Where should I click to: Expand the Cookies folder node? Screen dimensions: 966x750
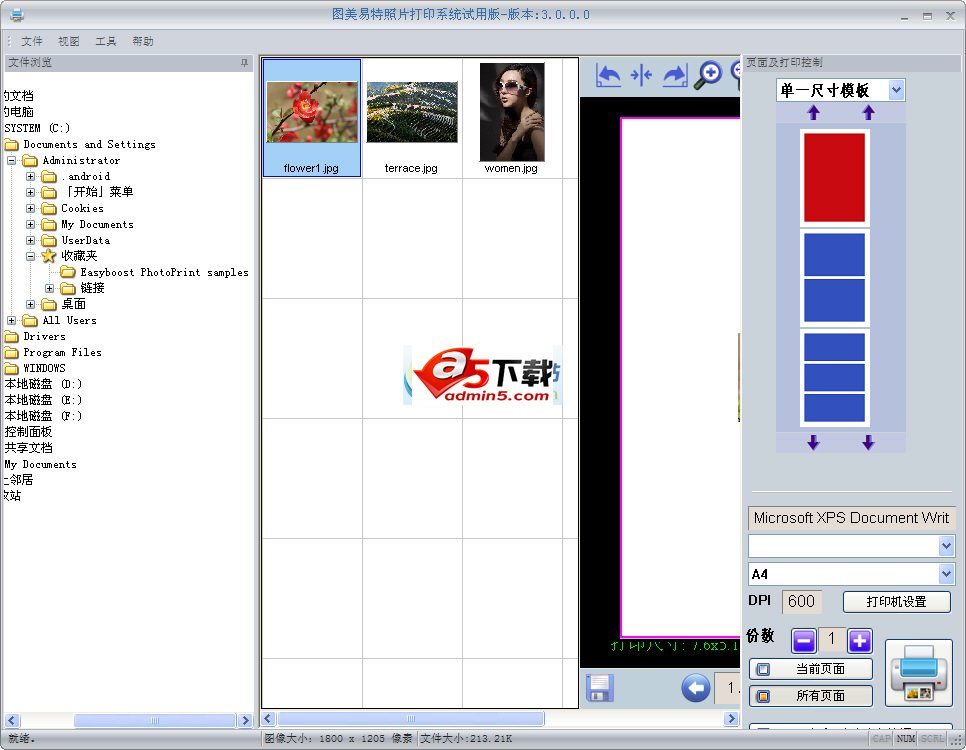[31, 208]
